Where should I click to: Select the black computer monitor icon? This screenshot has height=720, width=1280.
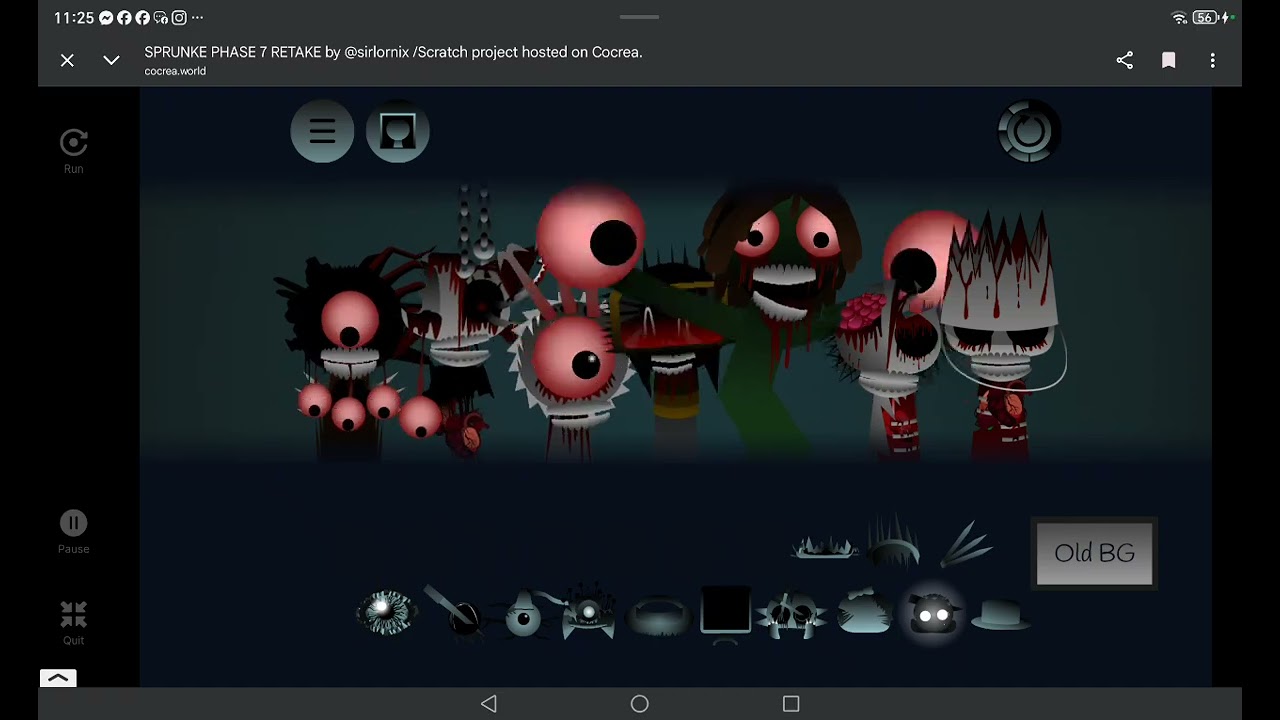click(725, 613)
